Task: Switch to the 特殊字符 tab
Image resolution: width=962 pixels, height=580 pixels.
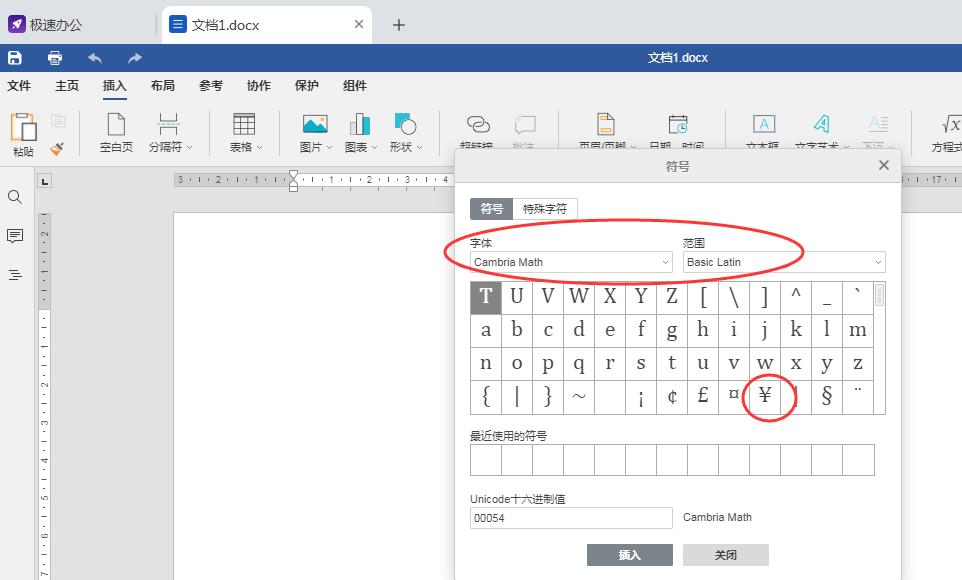Action: pos(545,209)
